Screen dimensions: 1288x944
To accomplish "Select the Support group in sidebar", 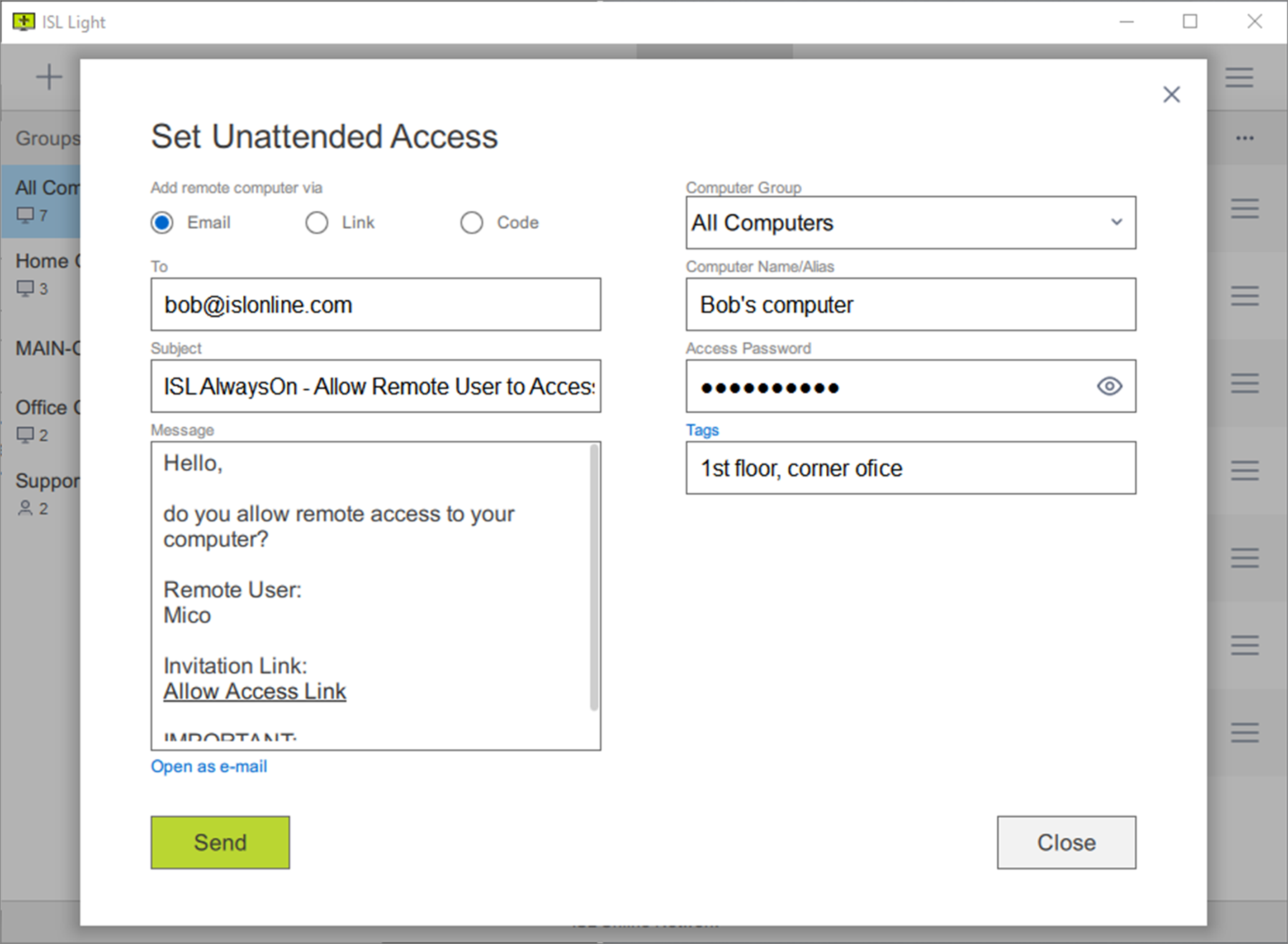I will (x=41, y=494).
